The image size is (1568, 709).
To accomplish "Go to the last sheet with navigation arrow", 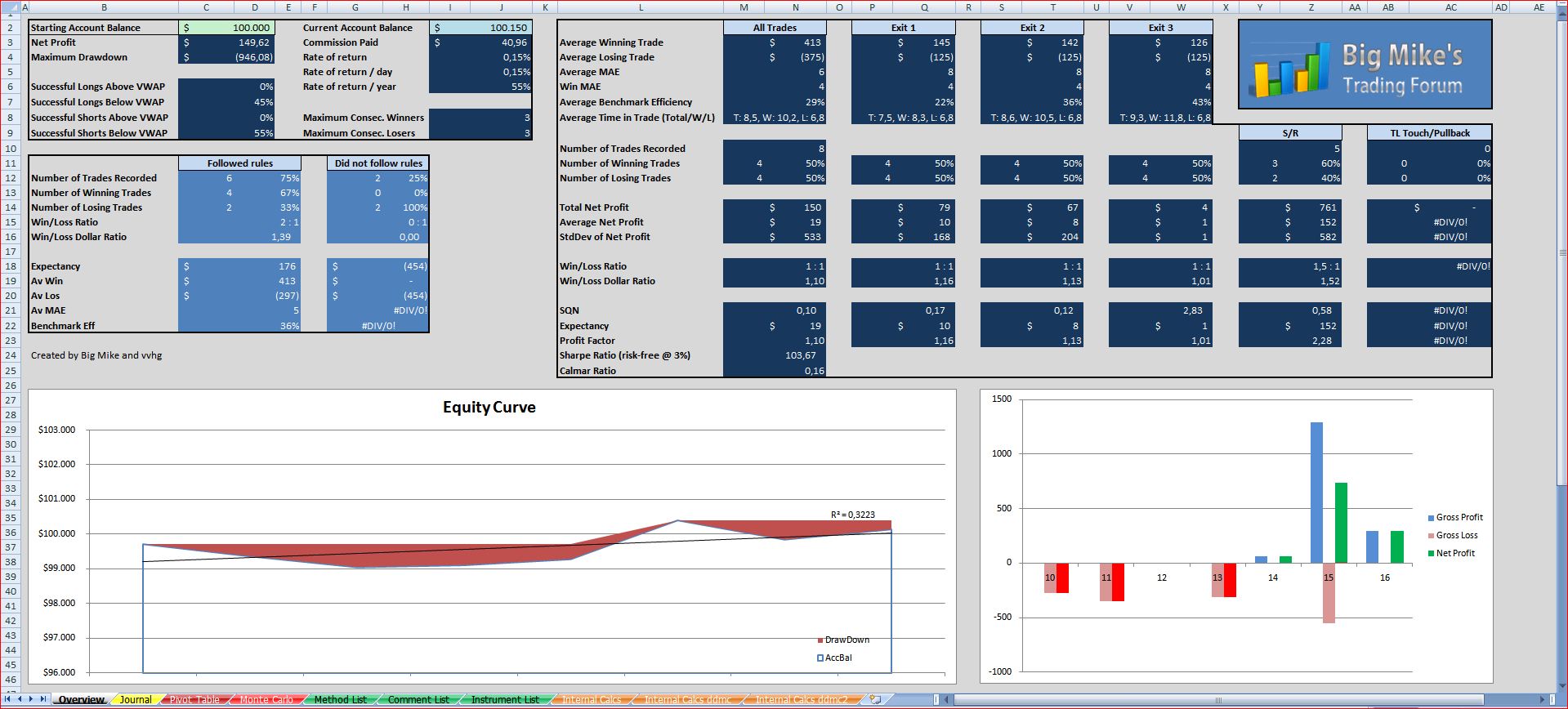I will click(x=43, y=699).
